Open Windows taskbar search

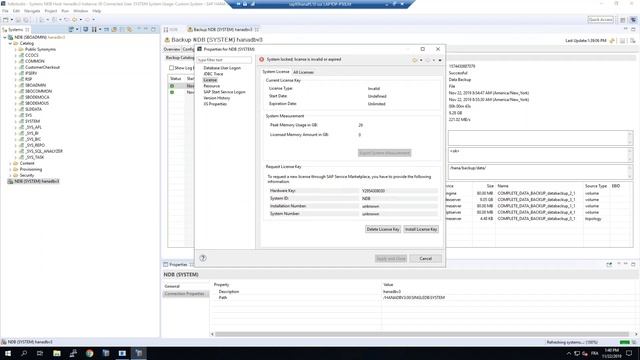(x=24, y=353)
